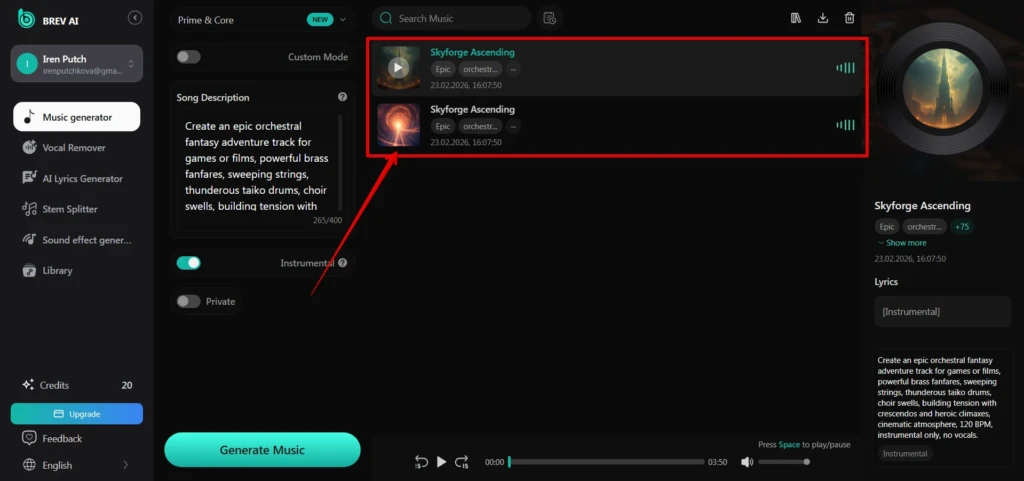Open the library books icon in top toolbar
The width and height of the screenshot is (1024, 481).
coord(795,18)
